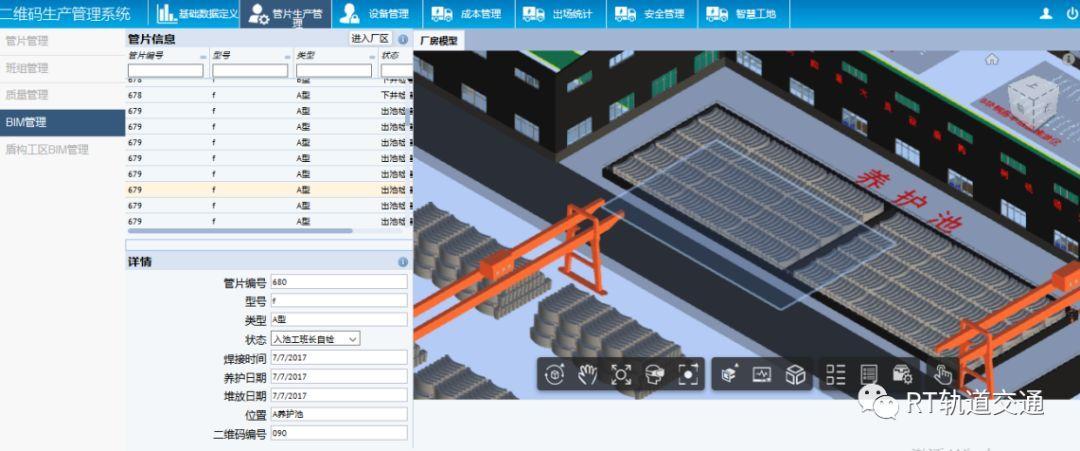Open 智慧工地 top navigation item

pyautogui.click(x=743, y=14)
